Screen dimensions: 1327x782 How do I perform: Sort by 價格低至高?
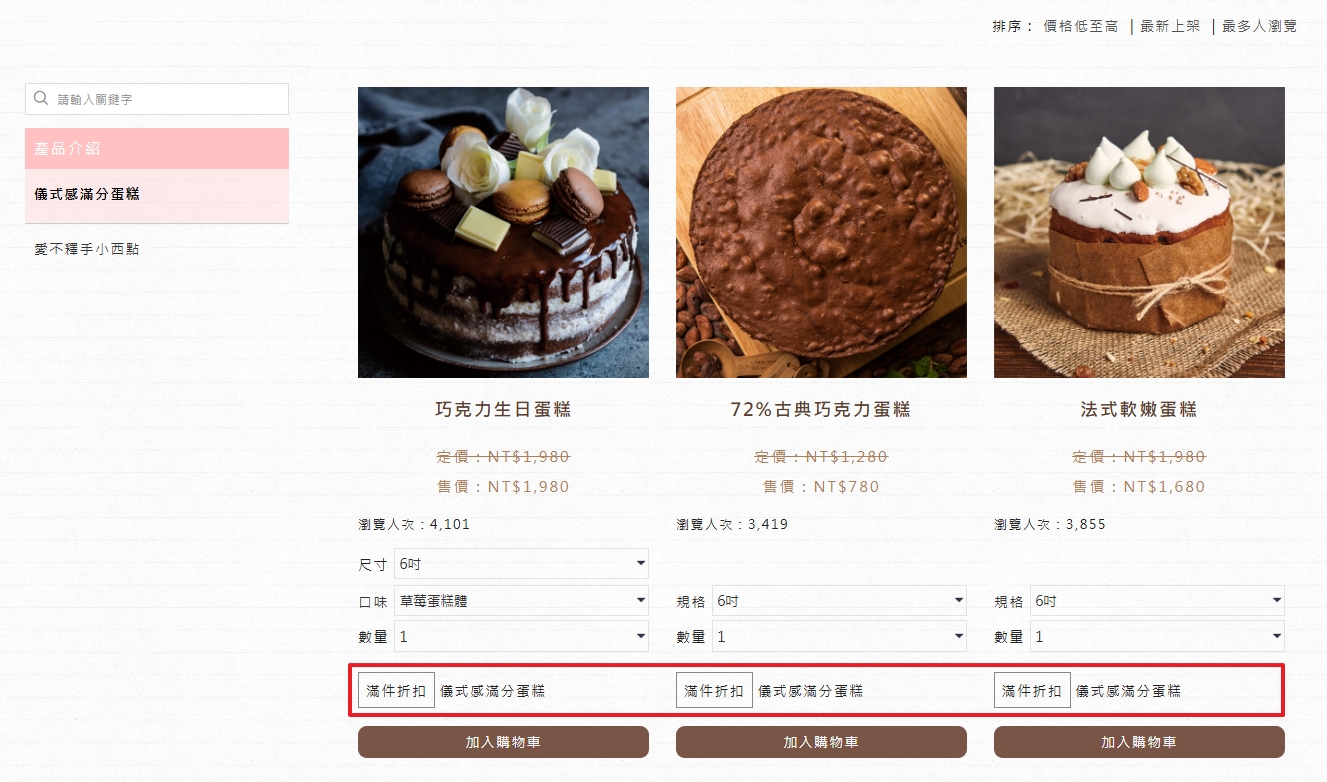pos(1080,27)
